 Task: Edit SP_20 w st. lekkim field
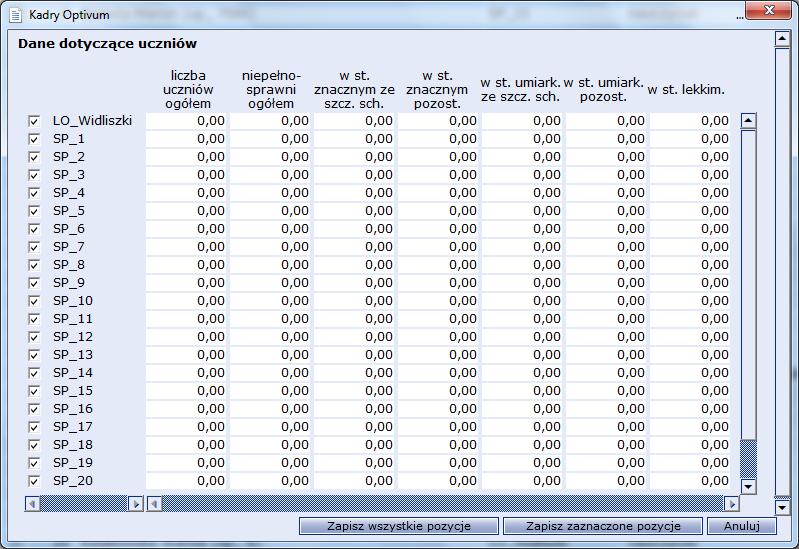point(690,481)
